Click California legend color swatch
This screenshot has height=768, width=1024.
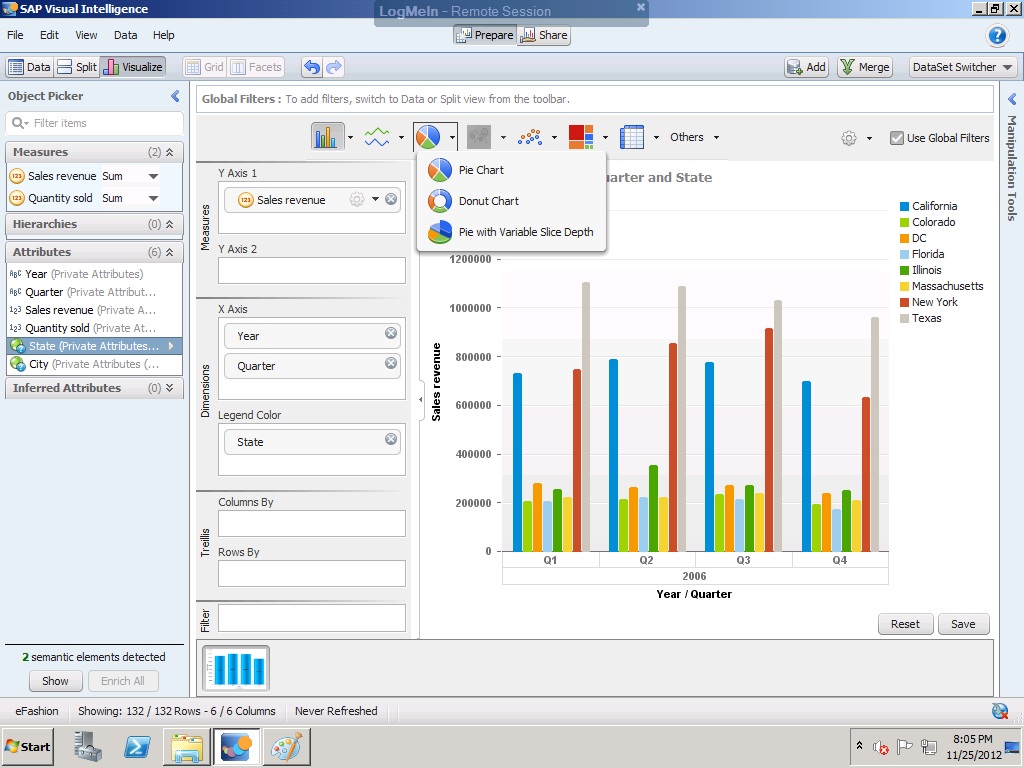(x=904, y=206)
